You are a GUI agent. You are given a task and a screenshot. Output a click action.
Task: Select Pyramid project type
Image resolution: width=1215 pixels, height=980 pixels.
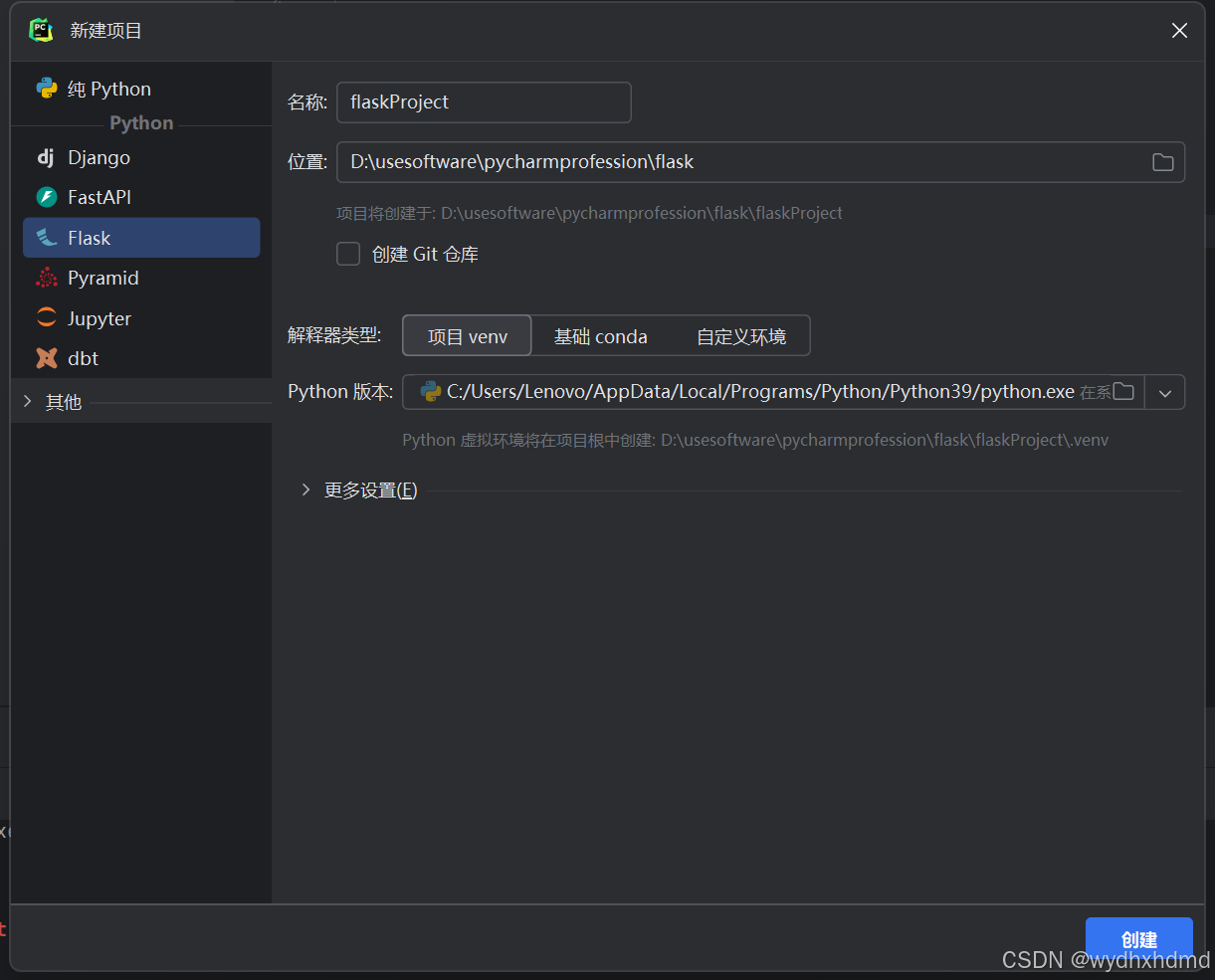click(141, 278)
